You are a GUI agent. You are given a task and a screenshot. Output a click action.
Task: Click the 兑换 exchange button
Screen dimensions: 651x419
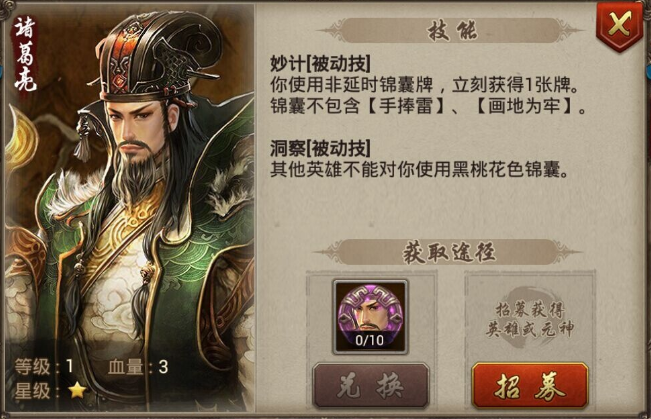pos(370,386)
